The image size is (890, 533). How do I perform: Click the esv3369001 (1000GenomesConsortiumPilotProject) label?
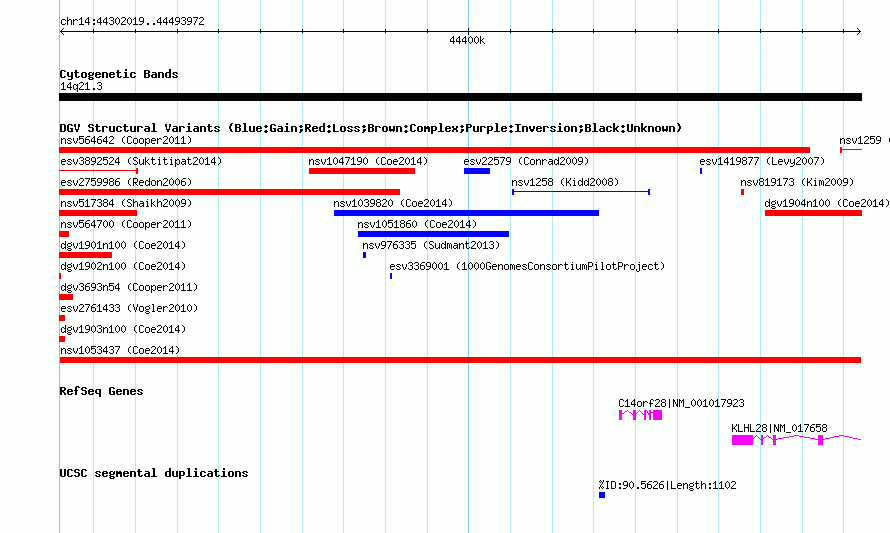click(527, 266)
